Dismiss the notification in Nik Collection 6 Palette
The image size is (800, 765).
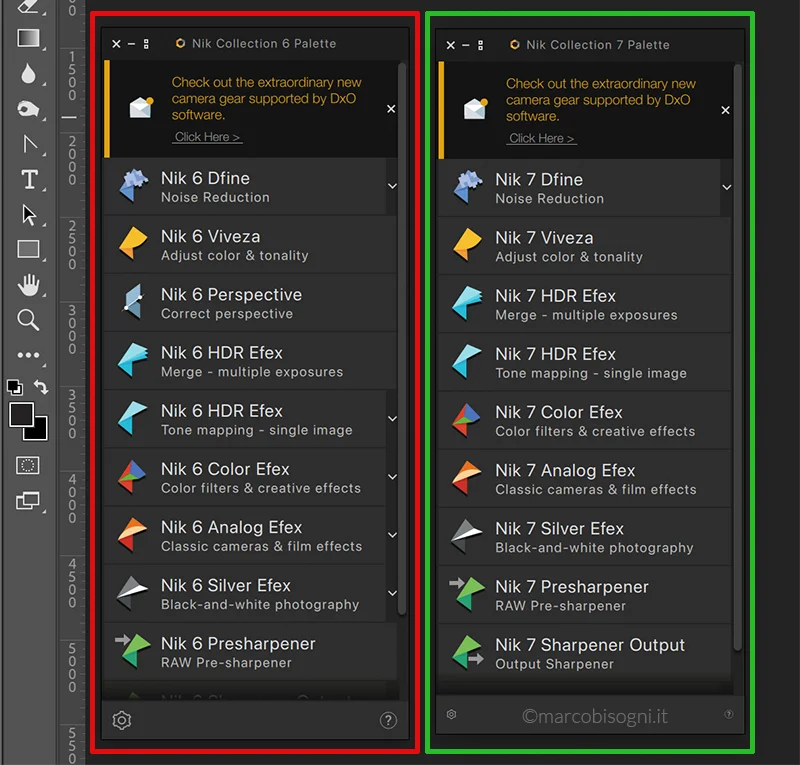click(391, 109)
